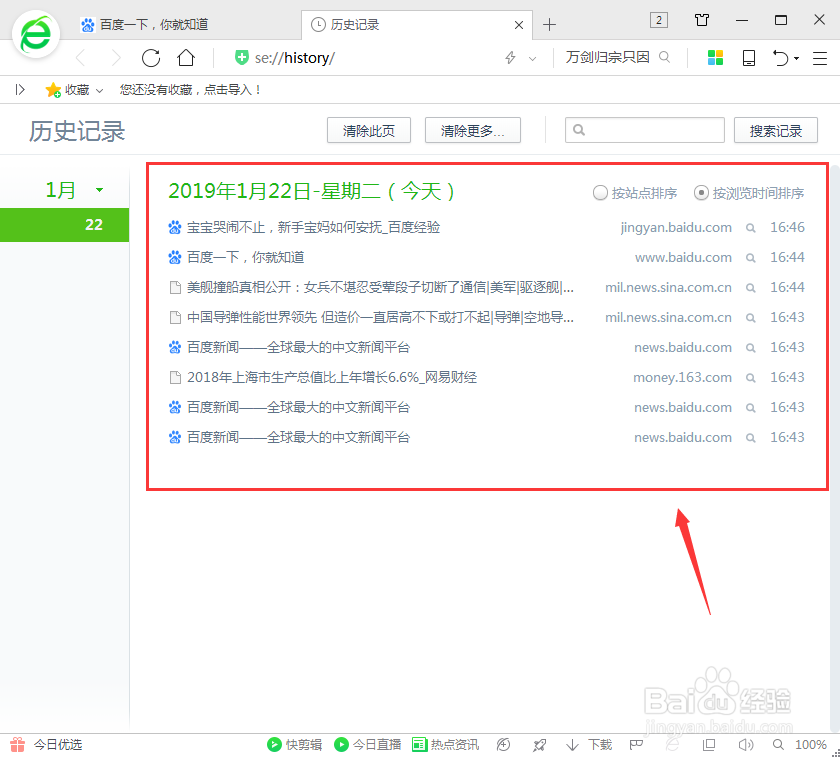Click the 清除此页 button
The image size is (840, 757).
[368, 130]
